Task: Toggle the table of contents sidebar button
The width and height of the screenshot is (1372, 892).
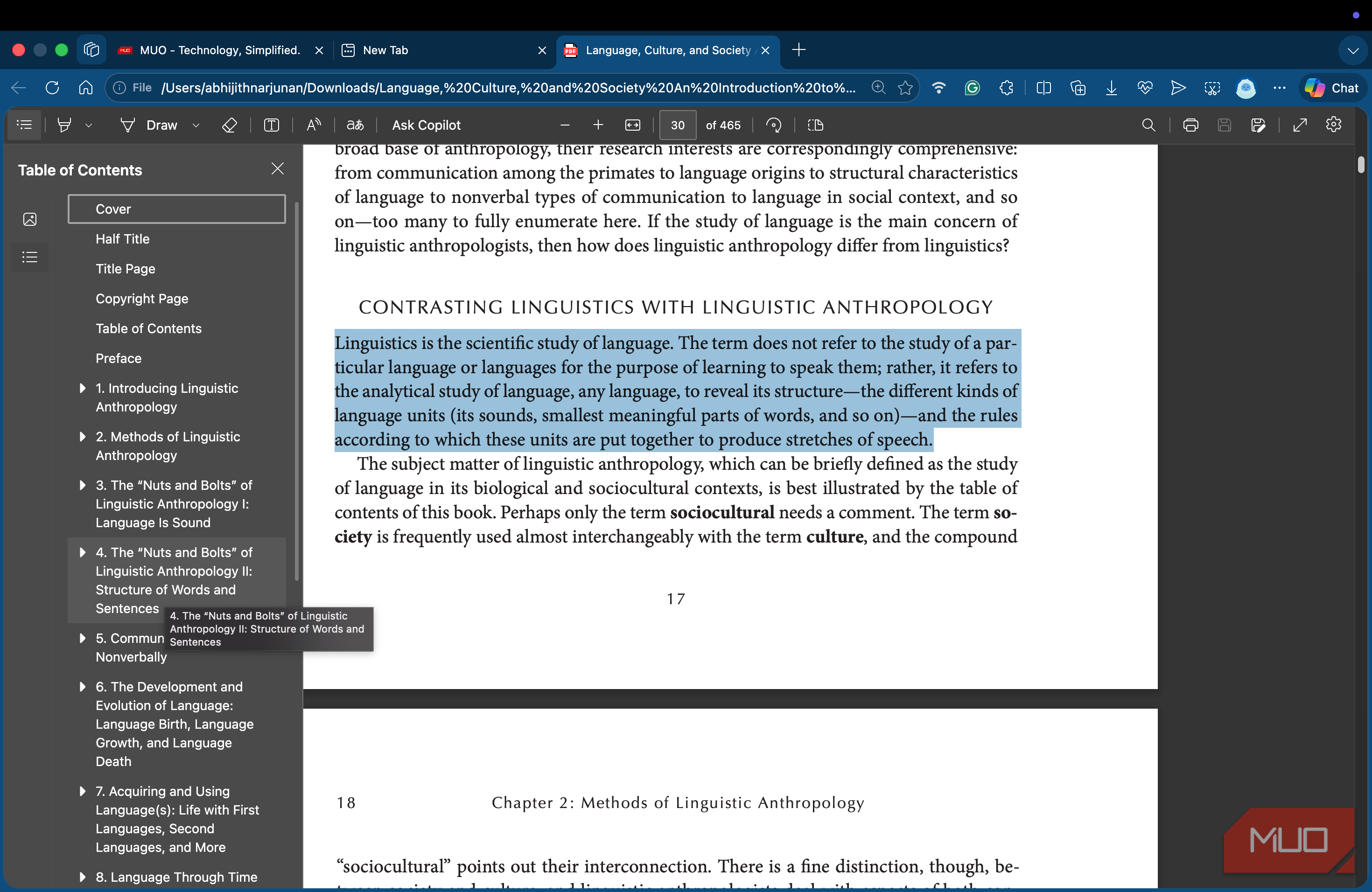Action: click(24, 125)
